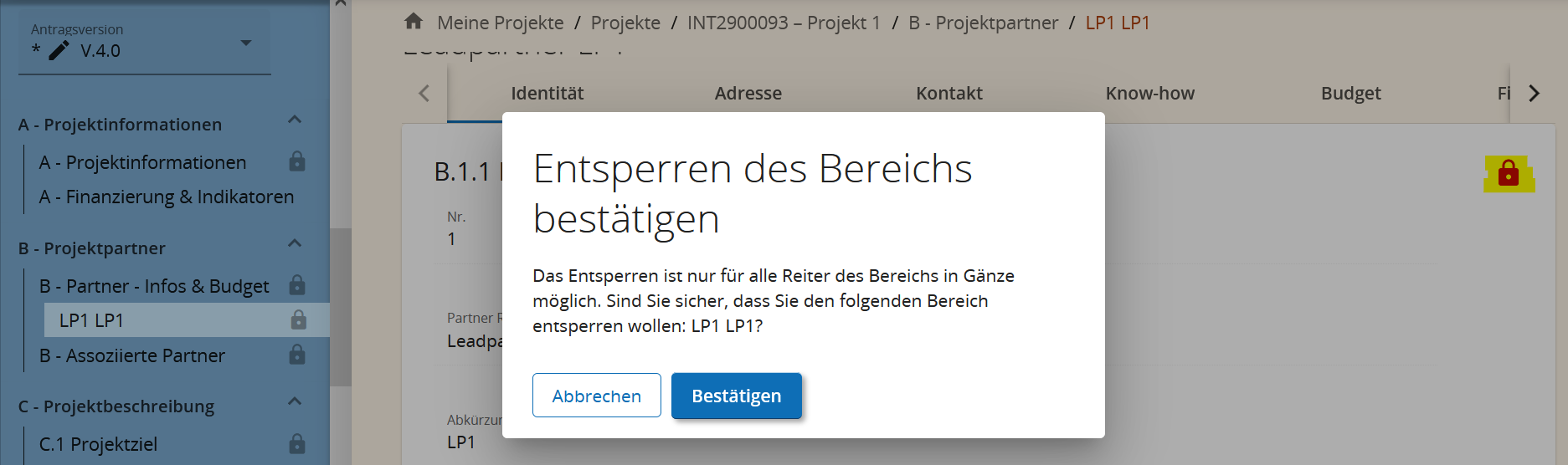Open A - Finanzierung & Indikatoren in sidebar
Image resolution: width=1568 pixels, height=465 pixels.
(x=167, y=197)
